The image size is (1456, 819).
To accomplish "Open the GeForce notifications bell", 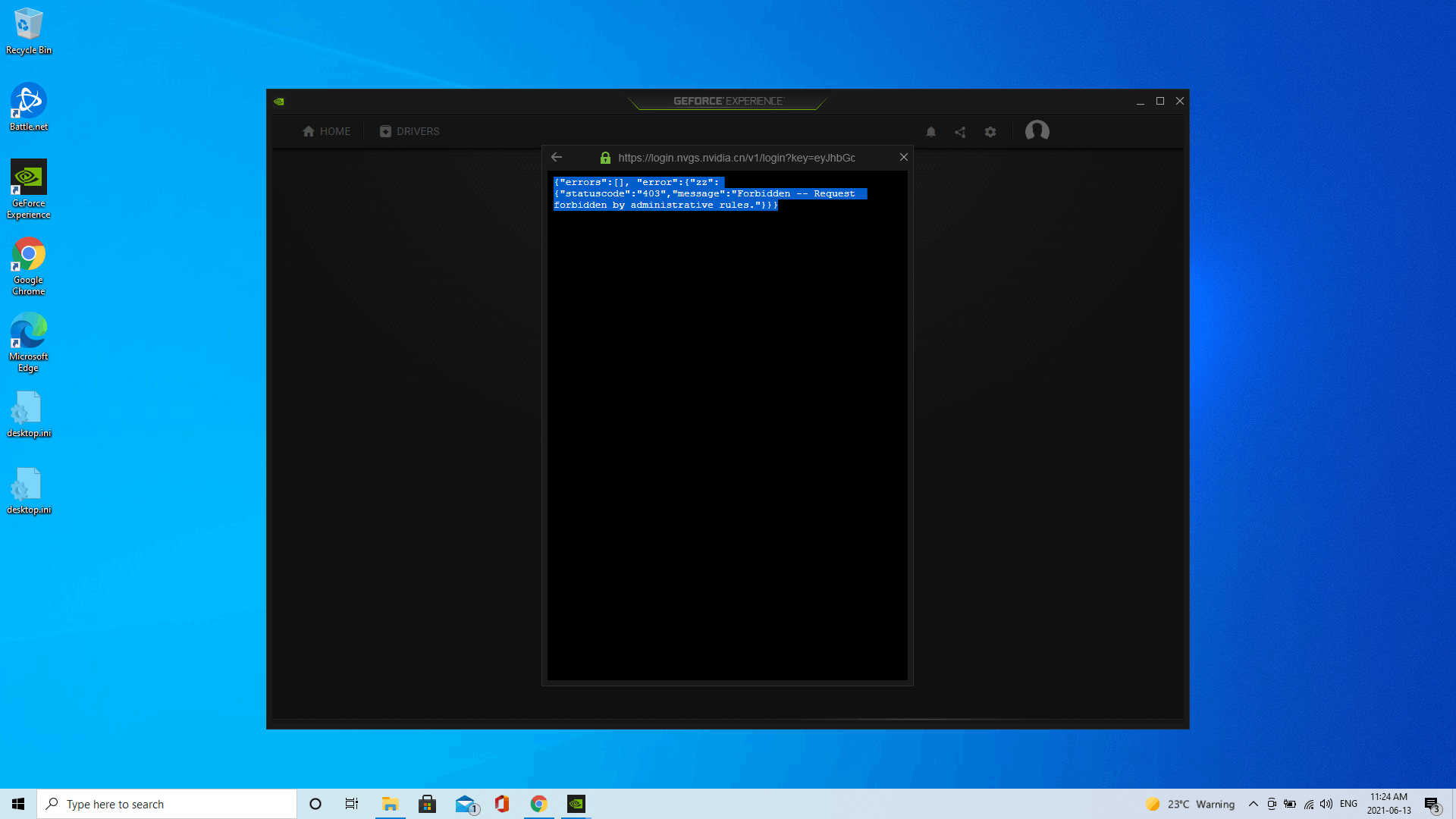I will [x=930, y=132].
